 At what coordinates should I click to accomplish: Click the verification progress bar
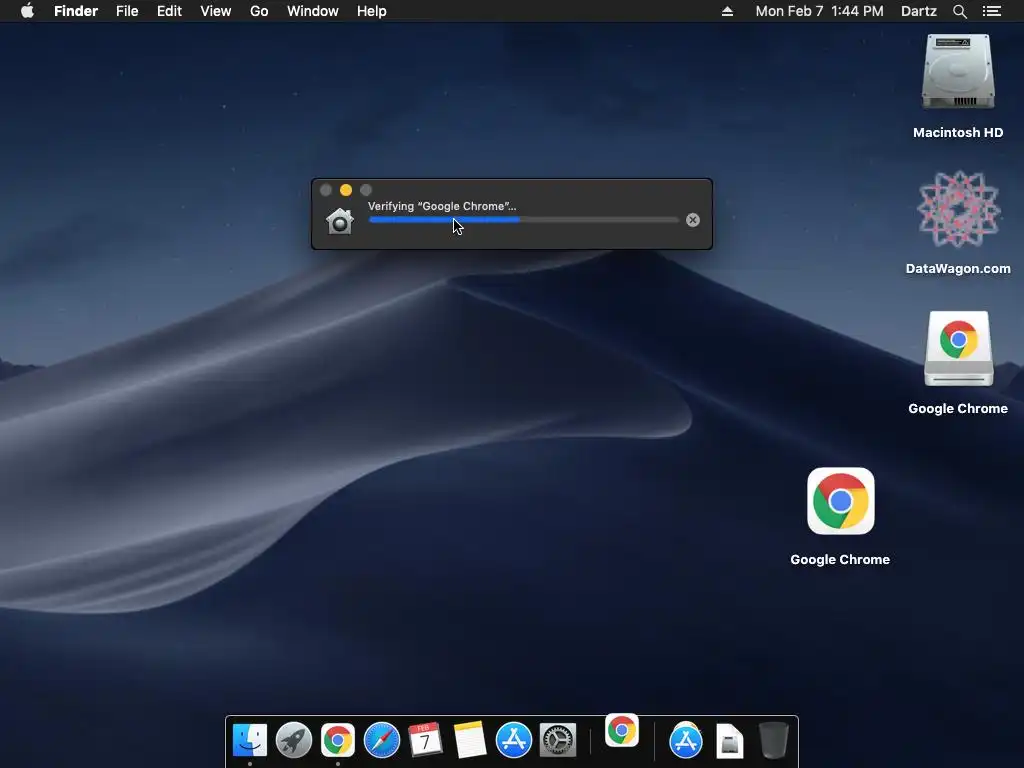[524, 220]
